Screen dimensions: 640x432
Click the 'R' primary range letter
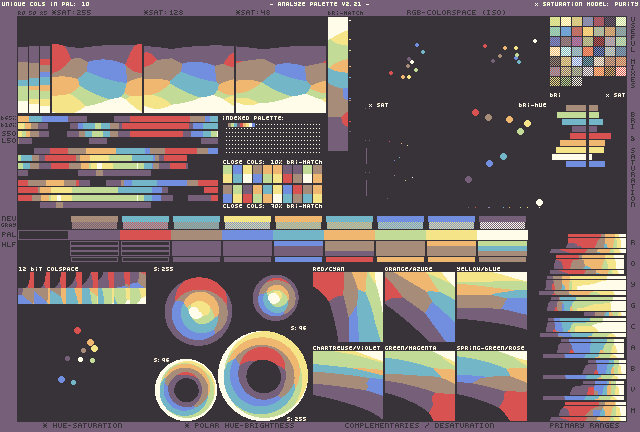tap(633, 243)
